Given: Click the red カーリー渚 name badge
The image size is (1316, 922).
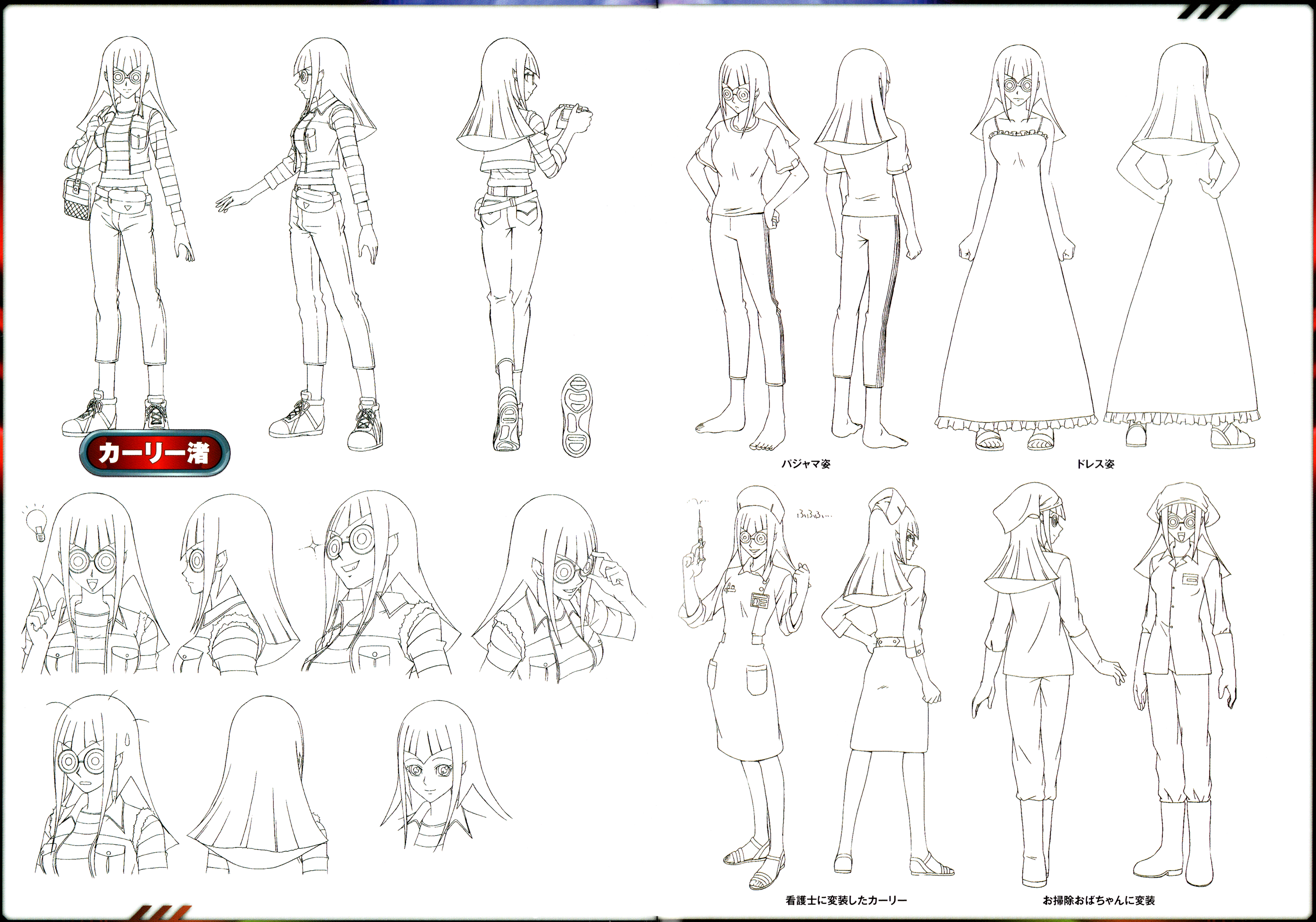Looking at the screenshot, I should (x=155, y=453).
